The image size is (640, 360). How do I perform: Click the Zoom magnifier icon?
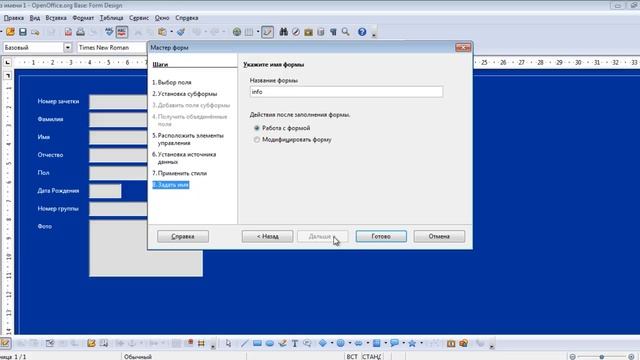click(x=346, y=32)
